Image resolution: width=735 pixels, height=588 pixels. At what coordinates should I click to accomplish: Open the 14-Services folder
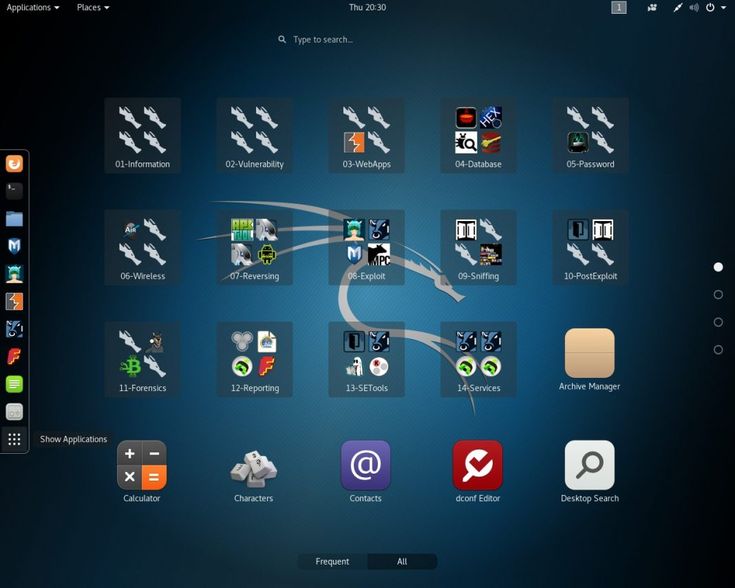coord(478,360)
